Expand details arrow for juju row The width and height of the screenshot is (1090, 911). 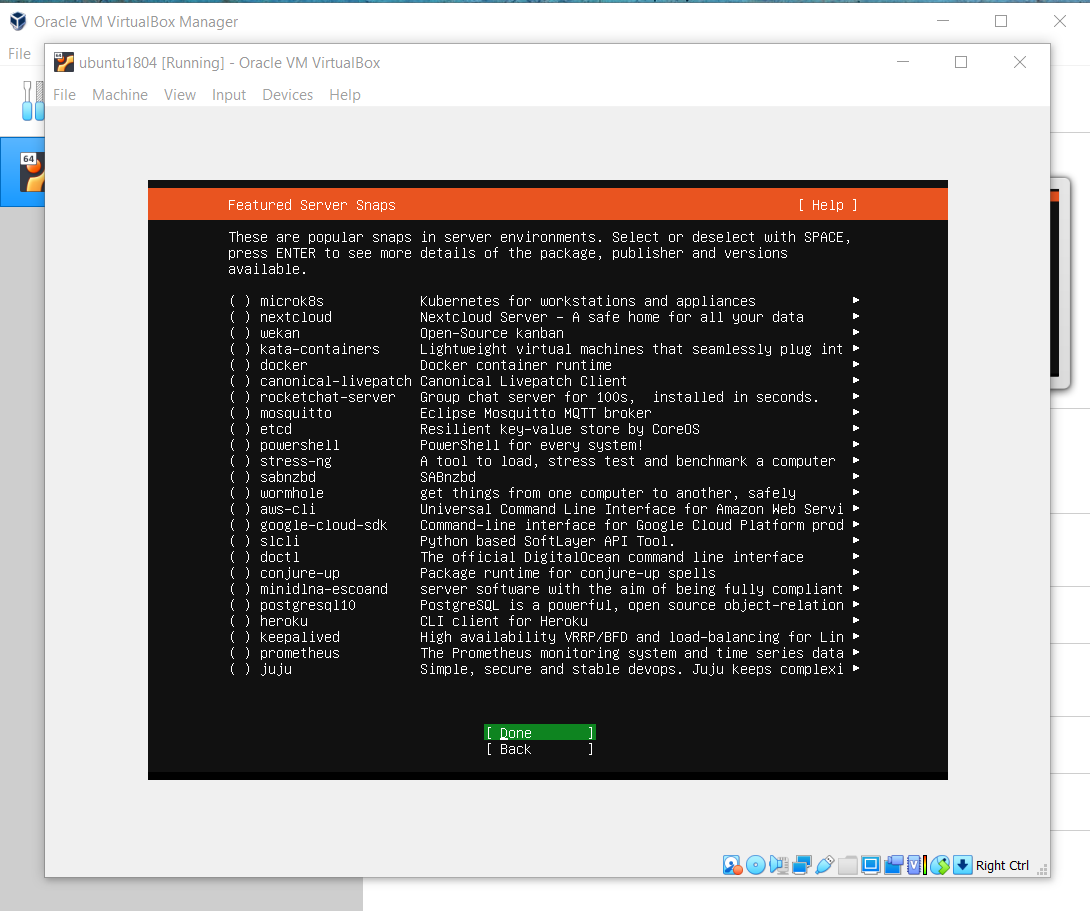point(856,669)
